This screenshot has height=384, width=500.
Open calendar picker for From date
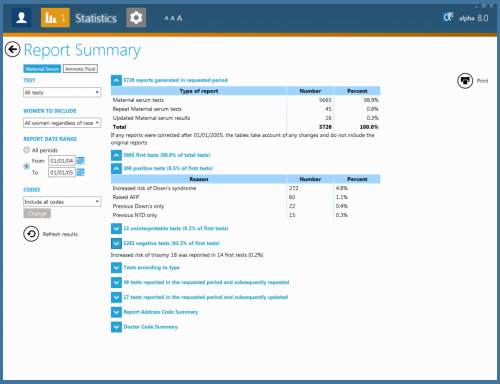[80, 161]
